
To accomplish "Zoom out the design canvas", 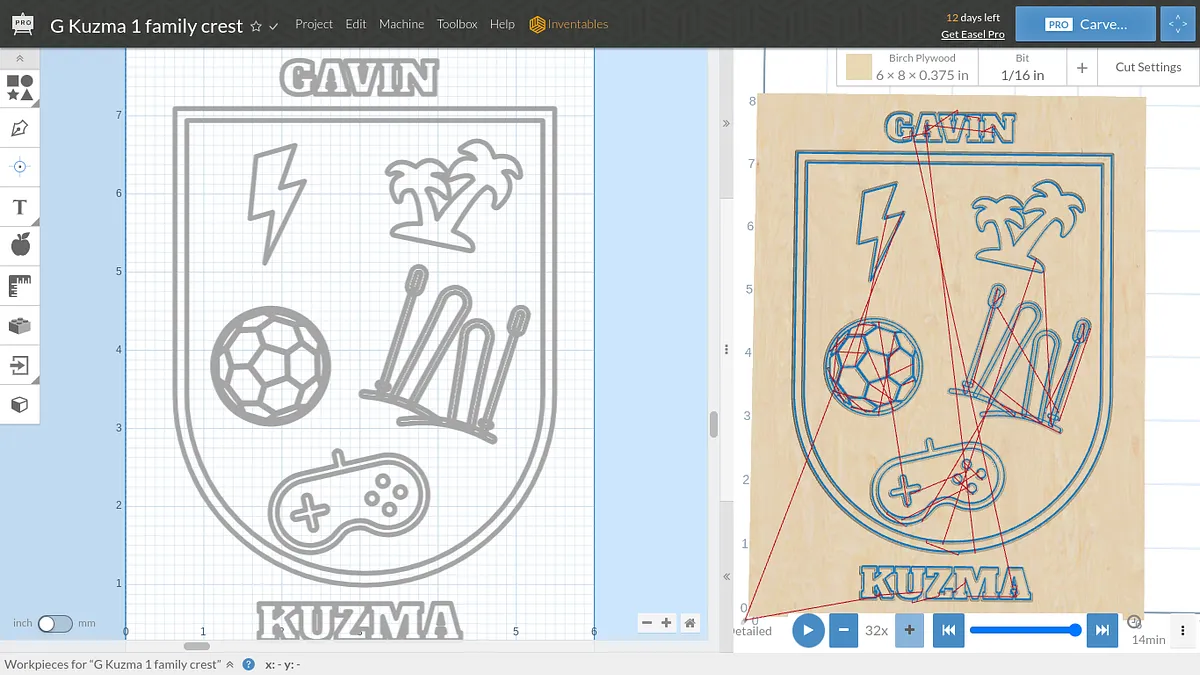I will coord(646,623).
